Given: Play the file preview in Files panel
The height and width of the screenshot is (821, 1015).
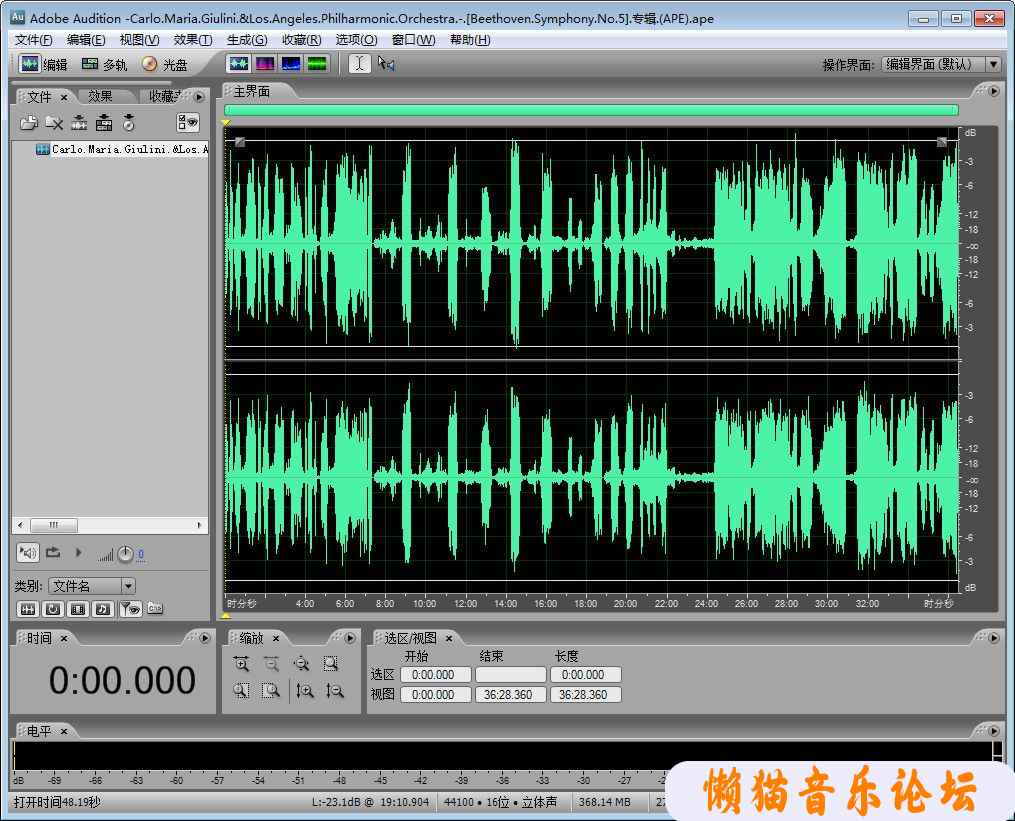Looking at the screenshot, I should (x=78, y=552).
